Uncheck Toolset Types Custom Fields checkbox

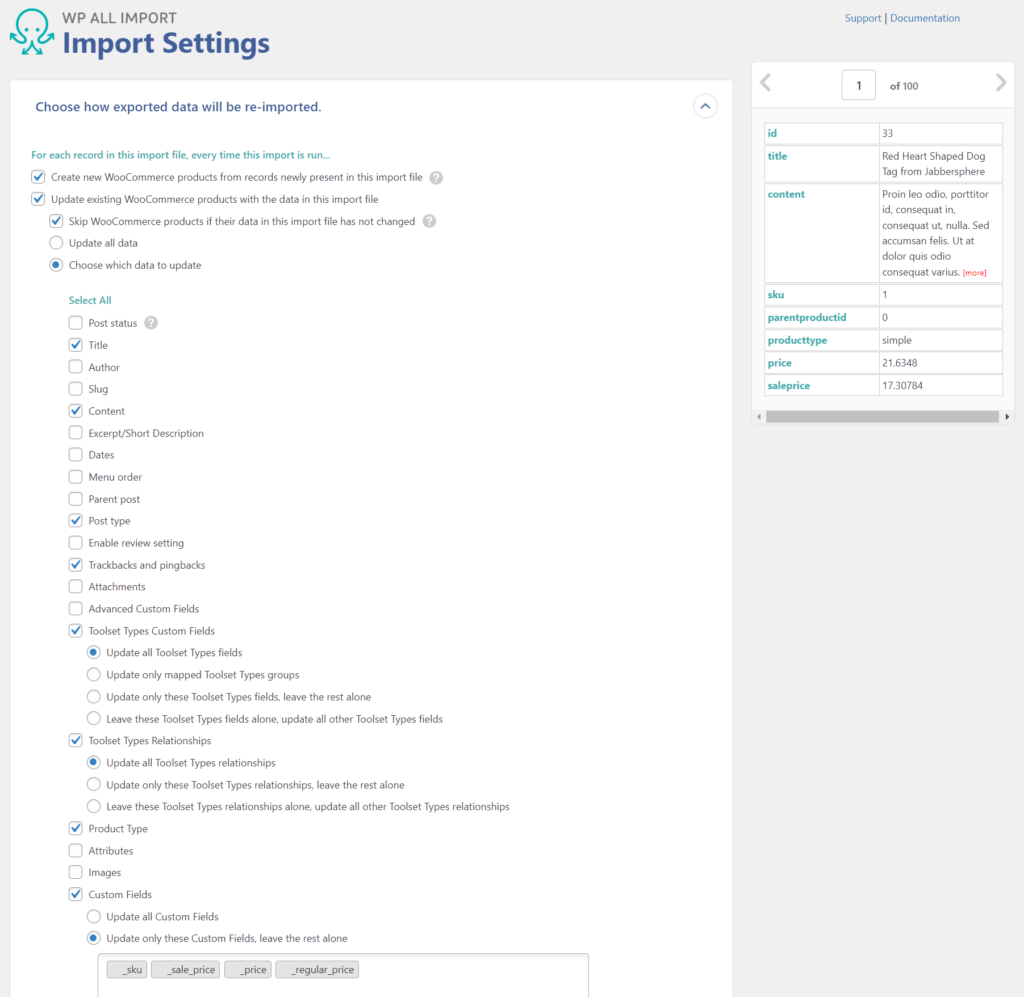click(x=76, y=631)
